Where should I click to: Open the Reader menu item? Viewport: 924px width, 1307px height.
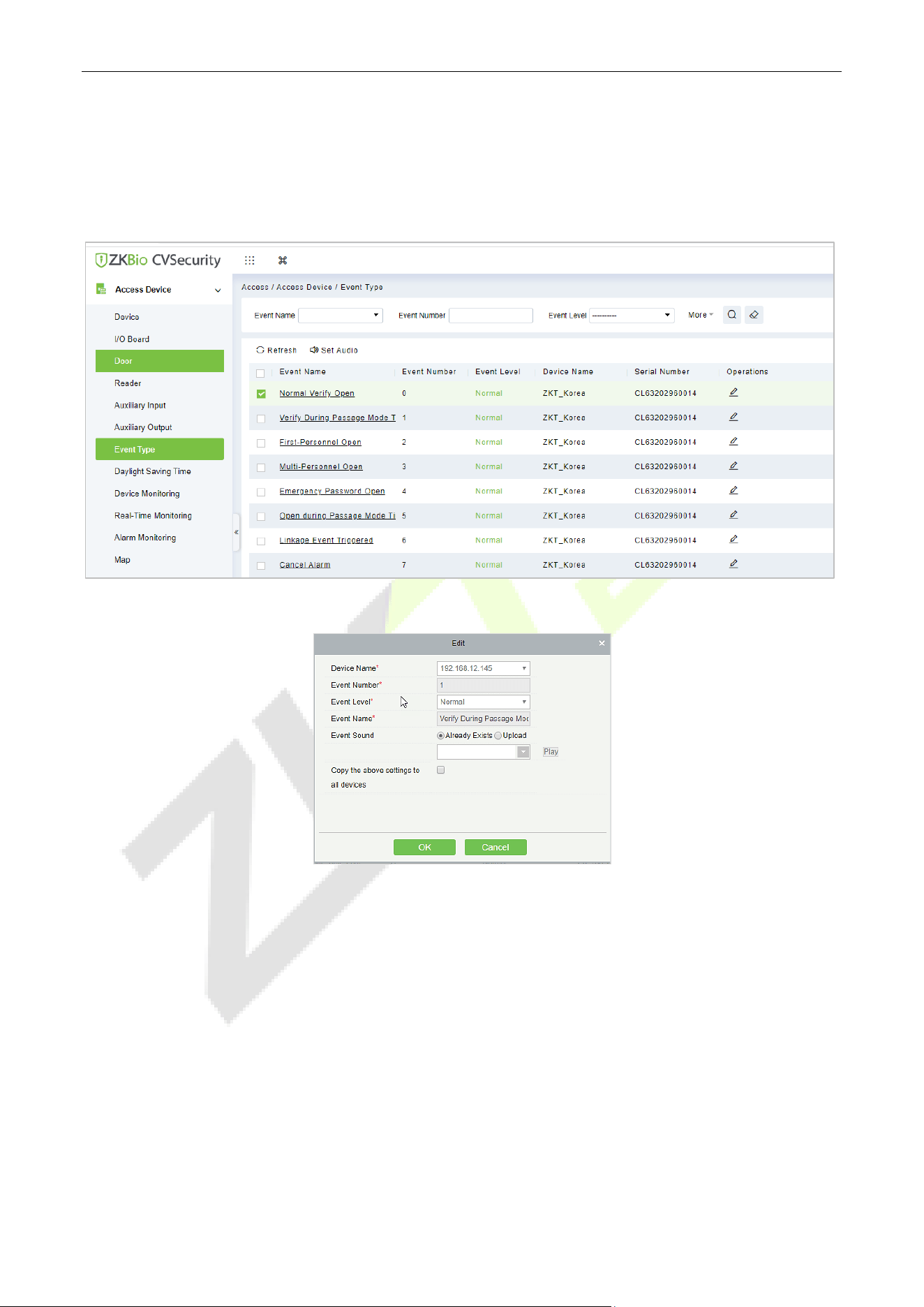pos(128,383)
